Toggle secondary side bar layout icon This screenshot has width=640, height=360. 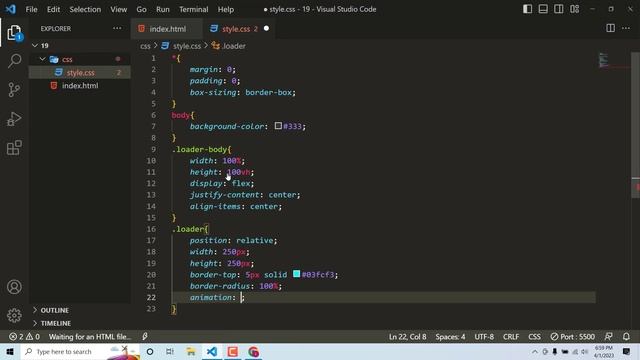click(558, 9)
